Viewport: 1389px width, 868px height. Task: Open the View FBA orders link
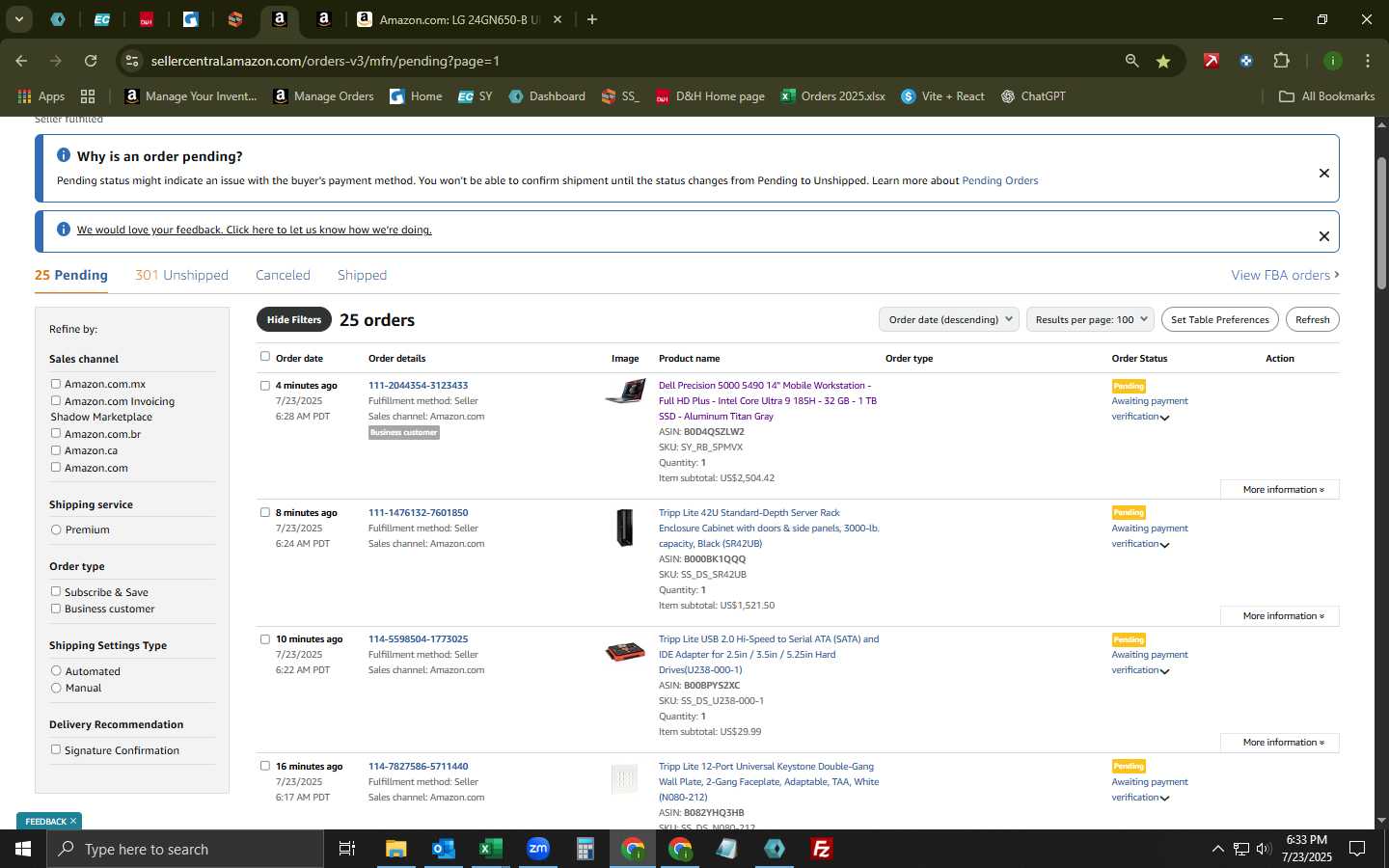click(1285, 275)
